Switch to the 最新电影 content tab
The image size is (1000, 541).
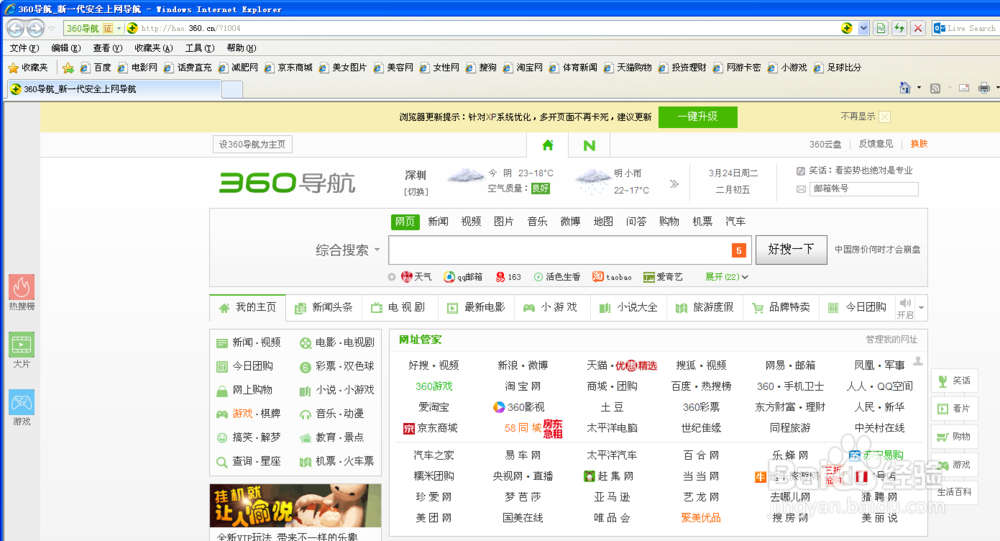tap(476, 308)
